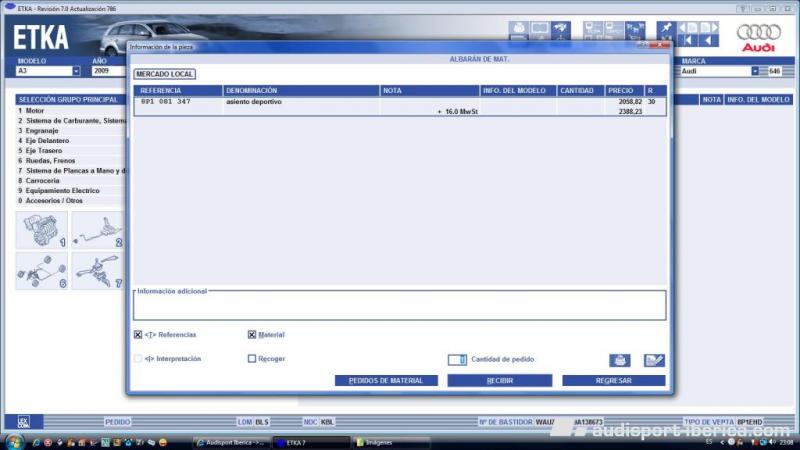
Task: Click the previous page arrow icon in toolbar
Action: [x=688, y=28]
